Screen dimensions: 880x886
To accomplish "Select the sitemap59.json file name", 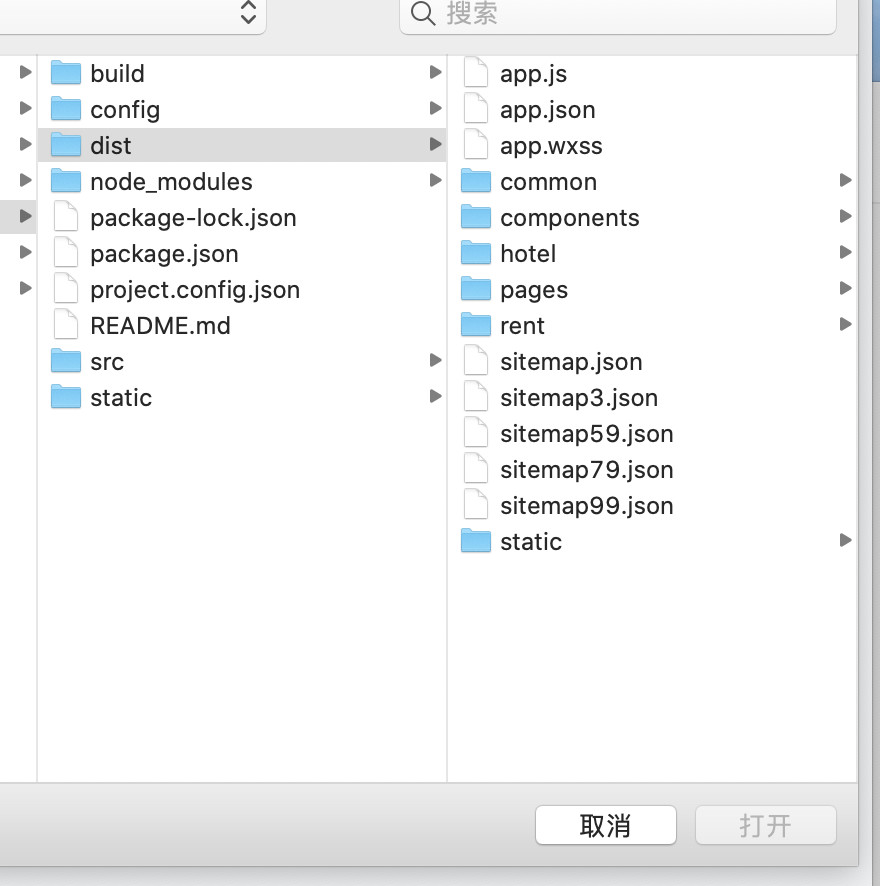I will pyautogui.click(x=587, y=434).
